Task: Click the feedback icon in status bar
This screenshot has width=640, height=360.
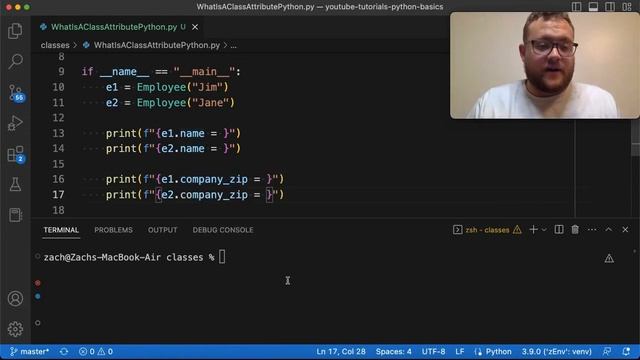Action: 607,351
